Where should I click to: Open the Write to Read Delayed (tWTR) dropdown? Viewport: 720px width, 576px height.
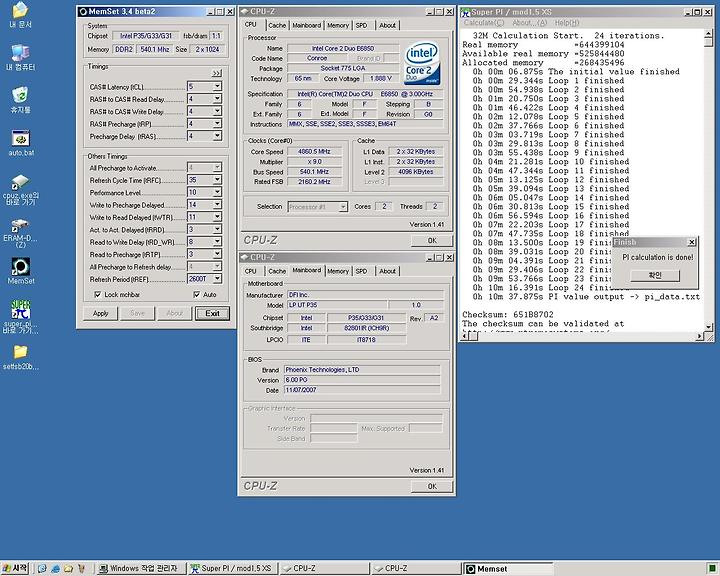(x=217, y=217)
